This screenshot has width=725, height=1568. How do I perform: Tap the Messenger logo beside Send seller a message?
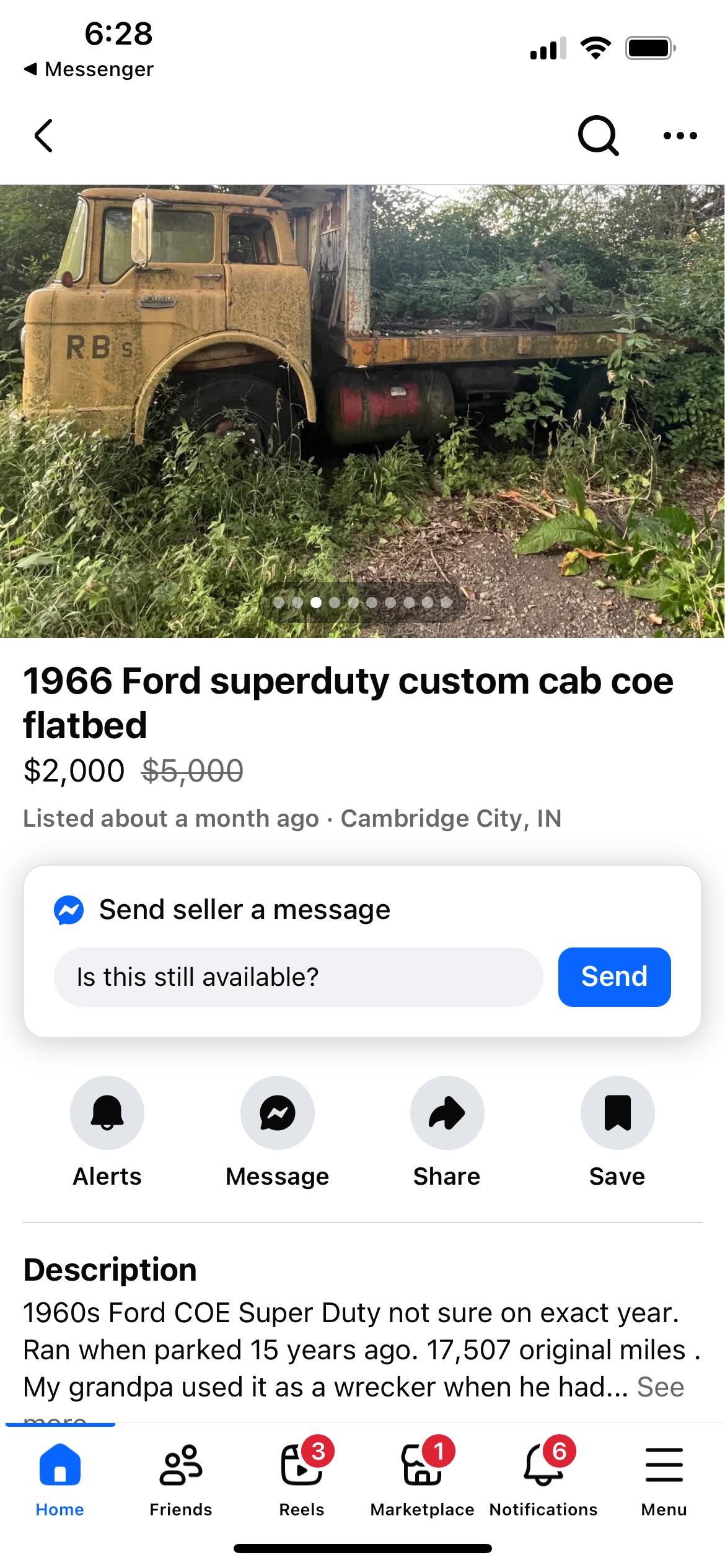[69, 910]
